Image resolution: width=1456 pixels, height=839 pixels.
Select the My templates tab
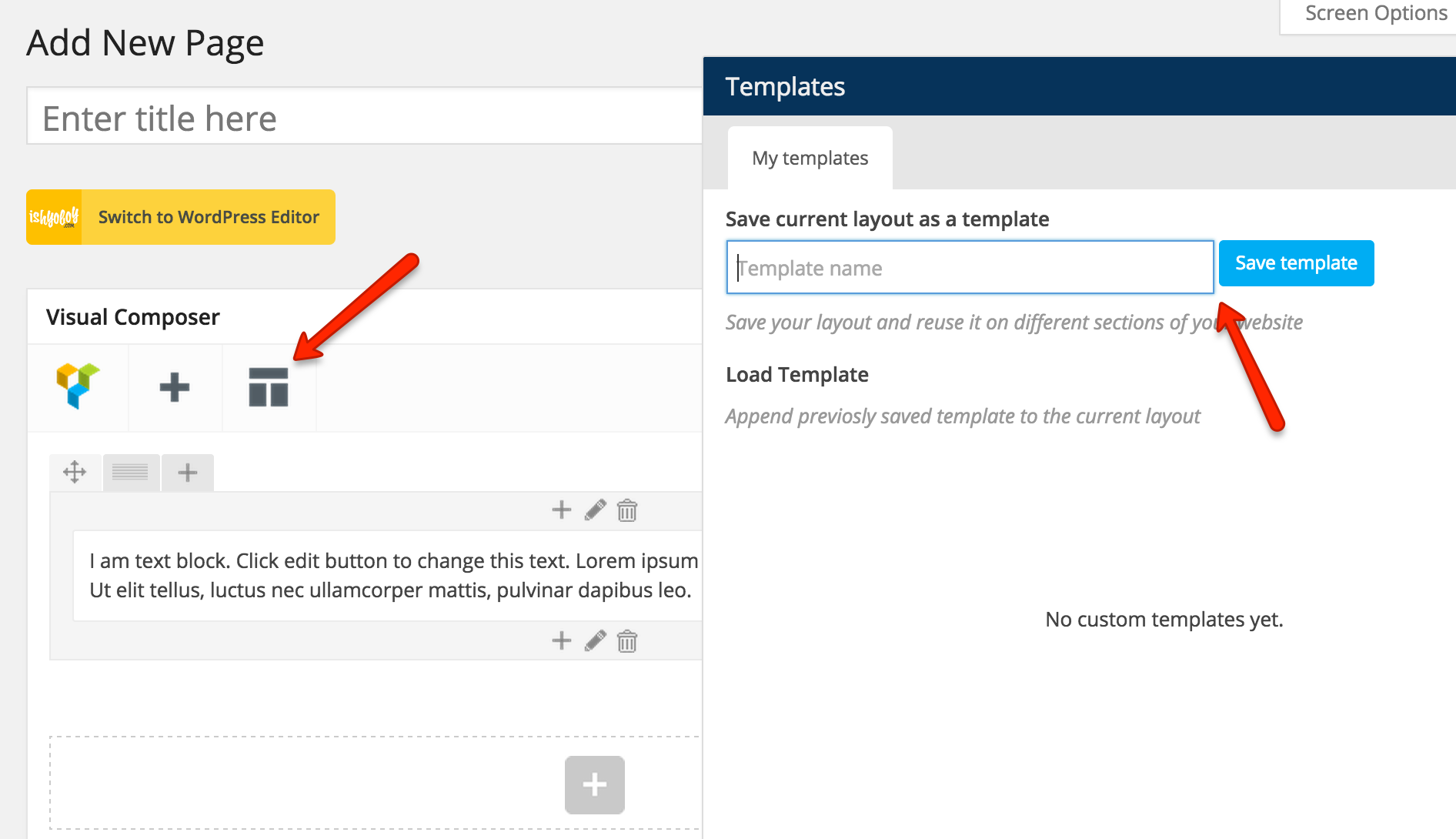tap(810, 158)
